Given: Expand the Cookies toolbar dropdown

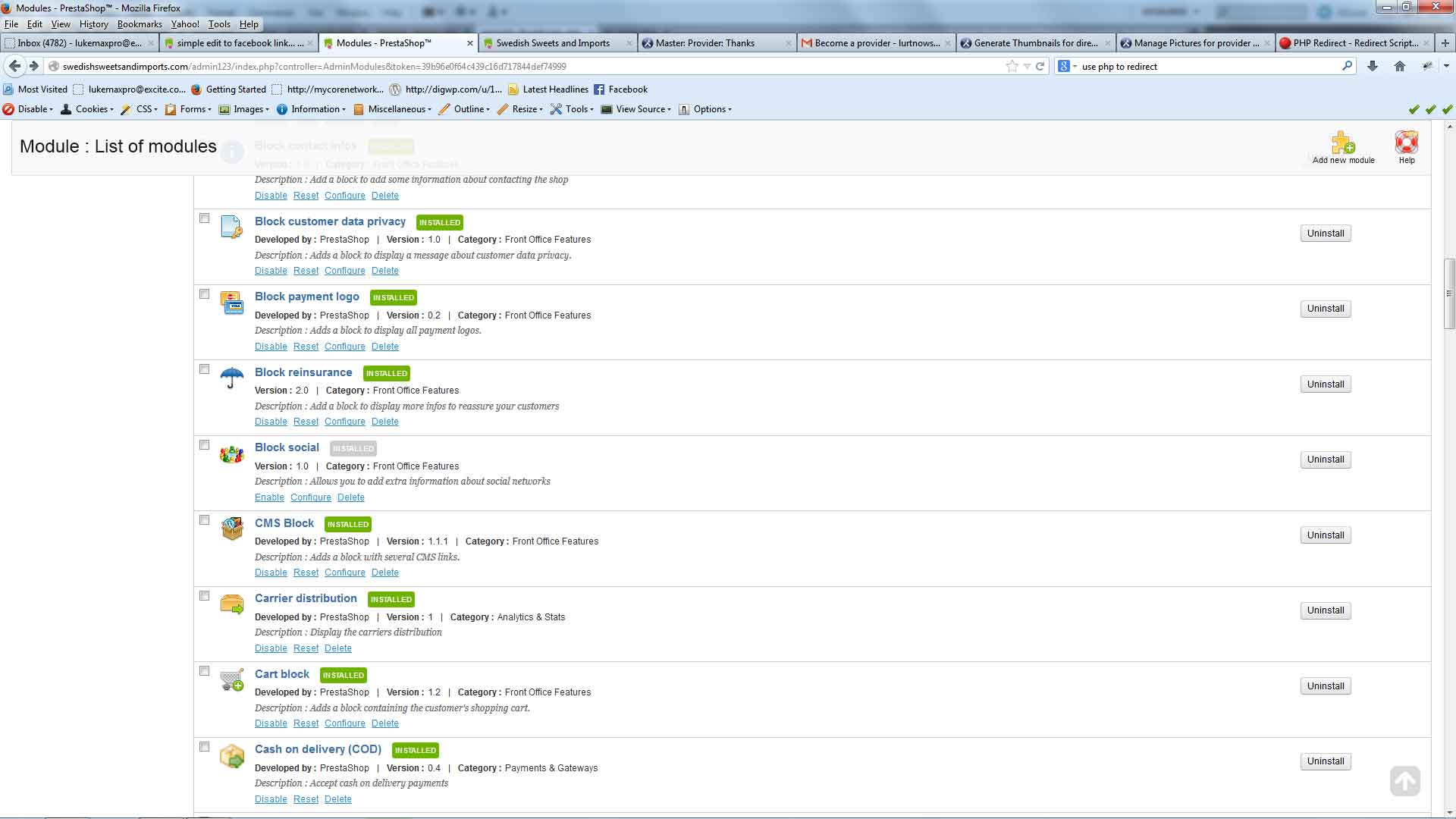Looking at the screenshot, I should pos(93,109).
